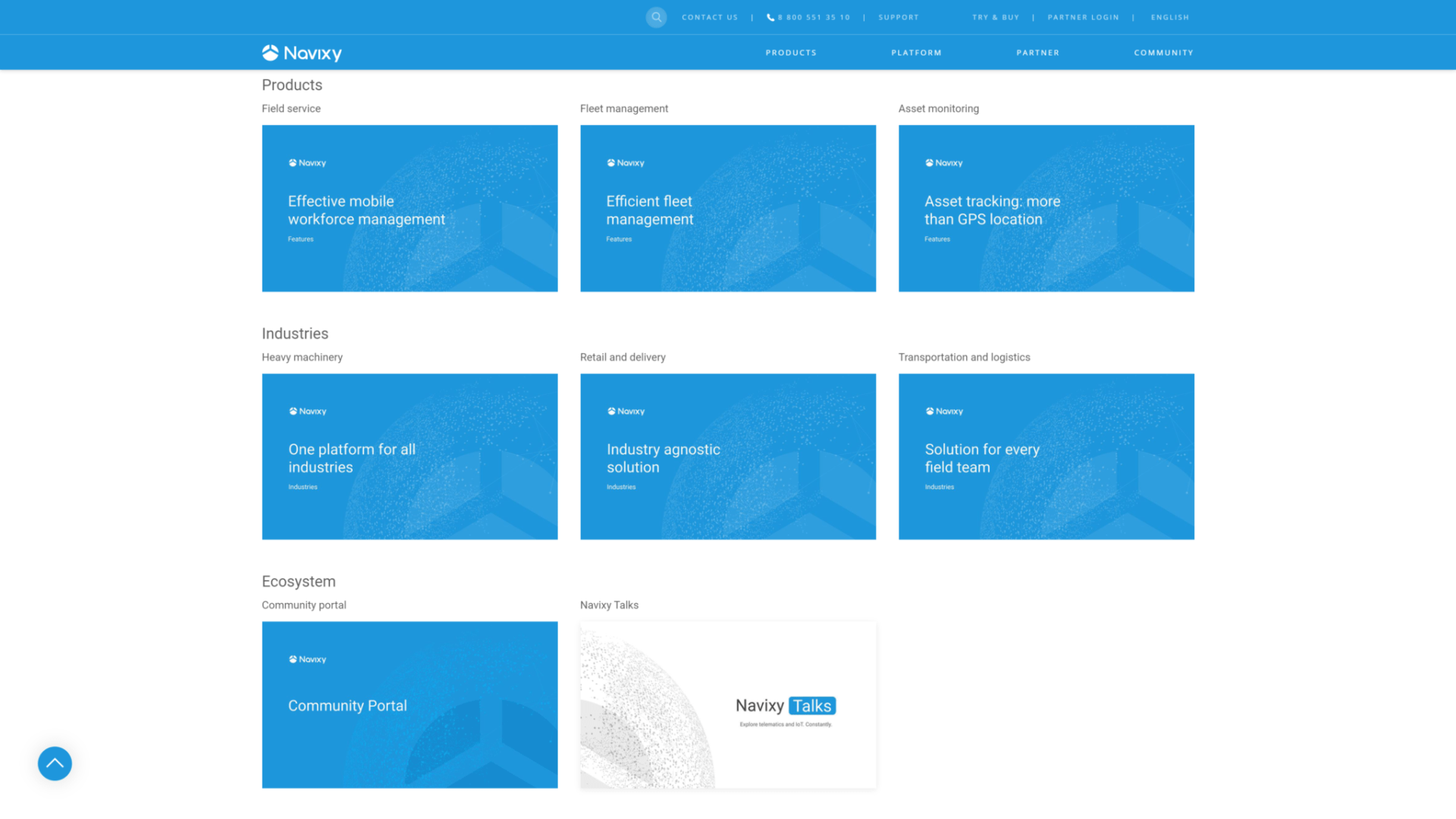Open the Try & Buy link

tap(996, 17)
